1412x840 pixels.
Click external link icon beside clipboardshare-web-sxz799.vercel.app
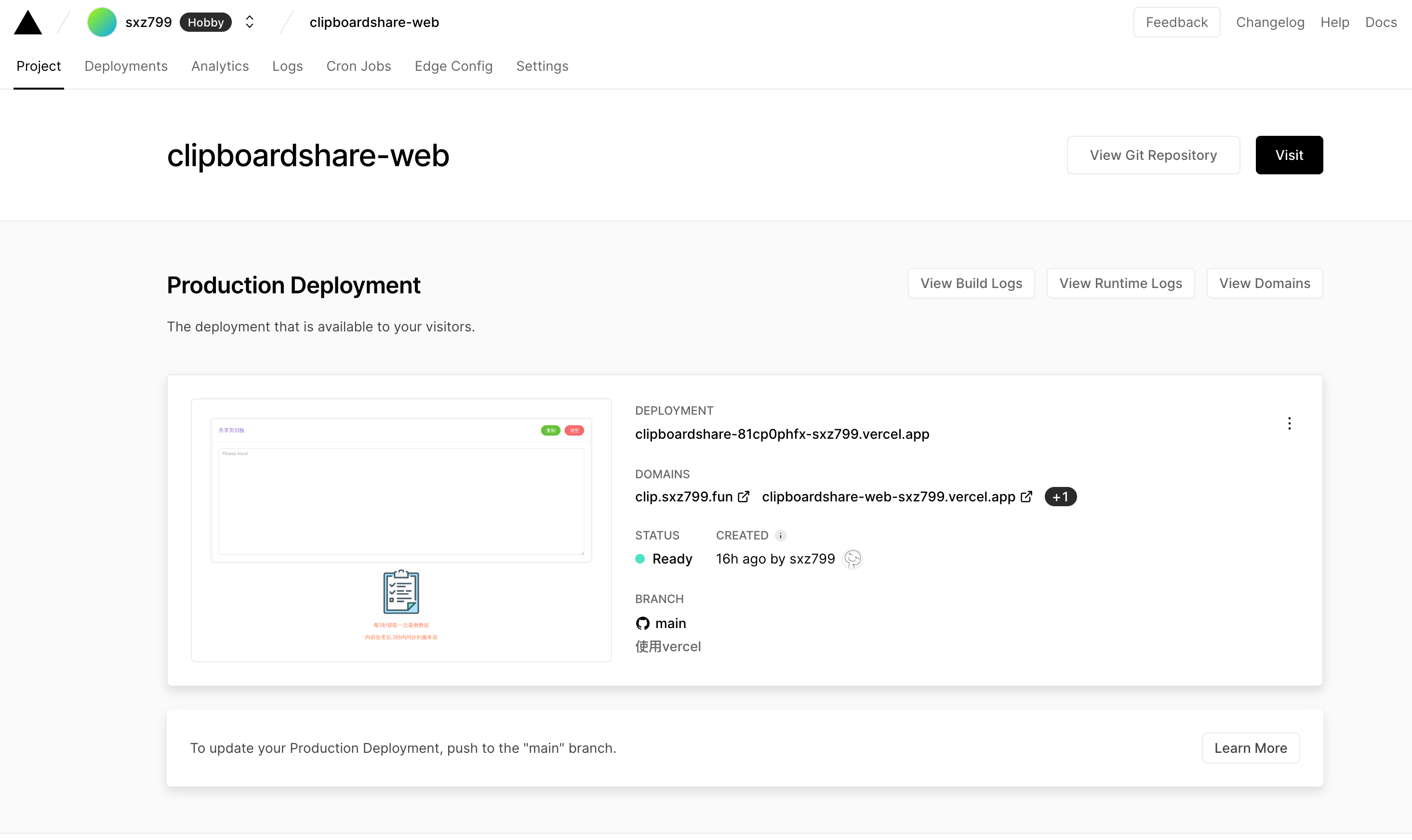[x=1026, y=497]
